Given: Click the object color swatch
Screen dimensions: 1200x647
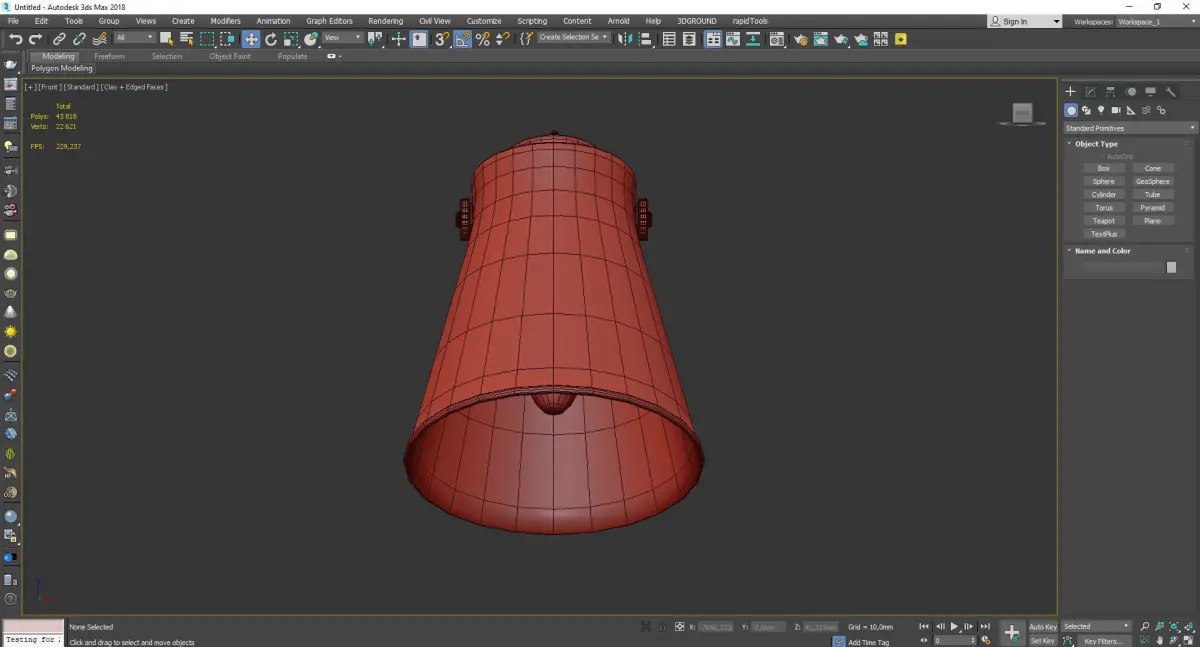Looking at the screenshot, I should (x=1171, y=268).
